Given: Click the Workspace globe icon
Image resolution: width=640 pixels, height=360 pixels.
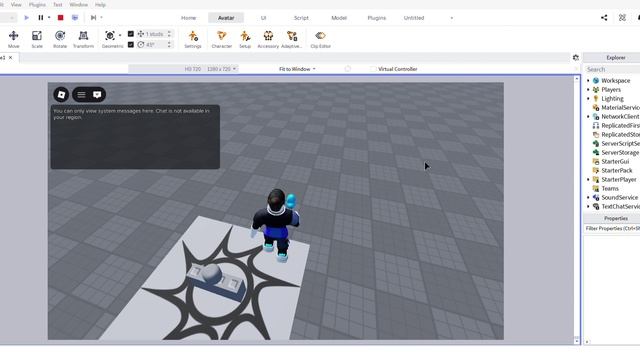Looking at the screenshot, I should point(596,81).
